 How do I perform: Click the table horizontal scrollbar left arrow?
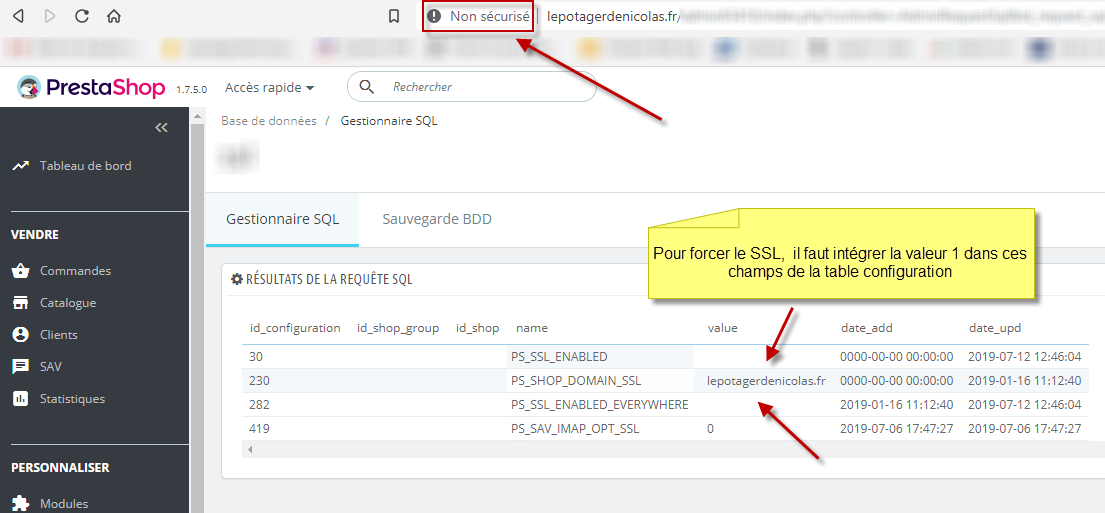(x=249, y=449)
